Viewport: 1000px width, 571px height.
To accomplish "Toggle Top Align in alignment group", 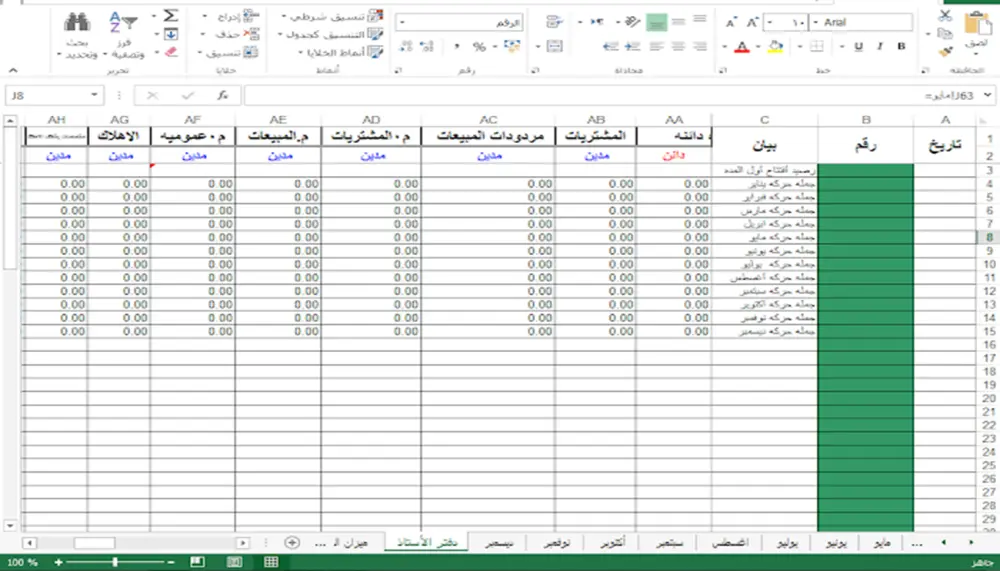I will [x=700, y=21].
